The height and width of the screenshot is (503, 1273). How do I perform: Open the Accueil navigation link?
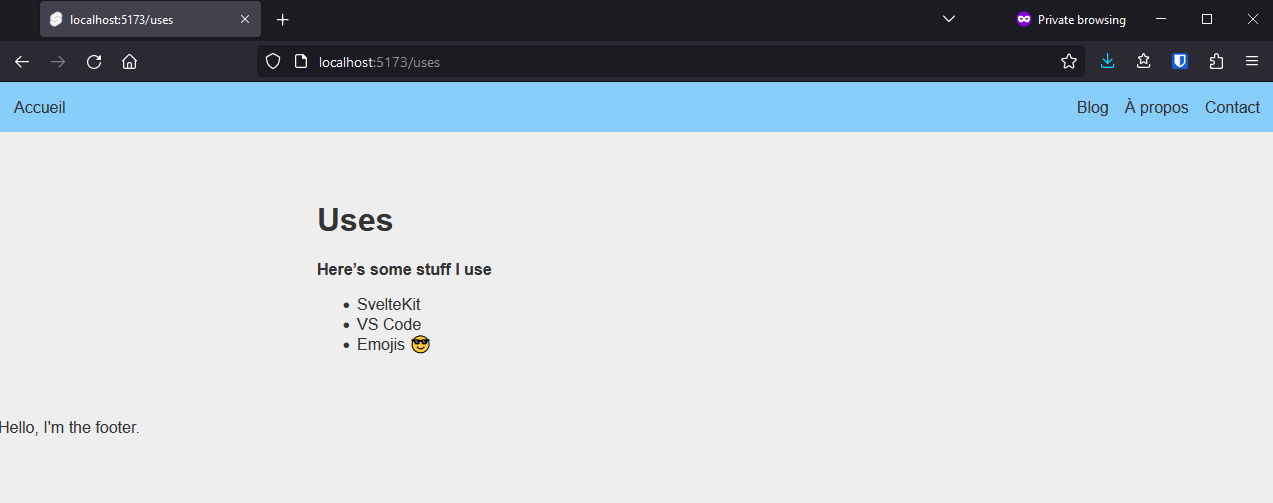coord(40,107)
